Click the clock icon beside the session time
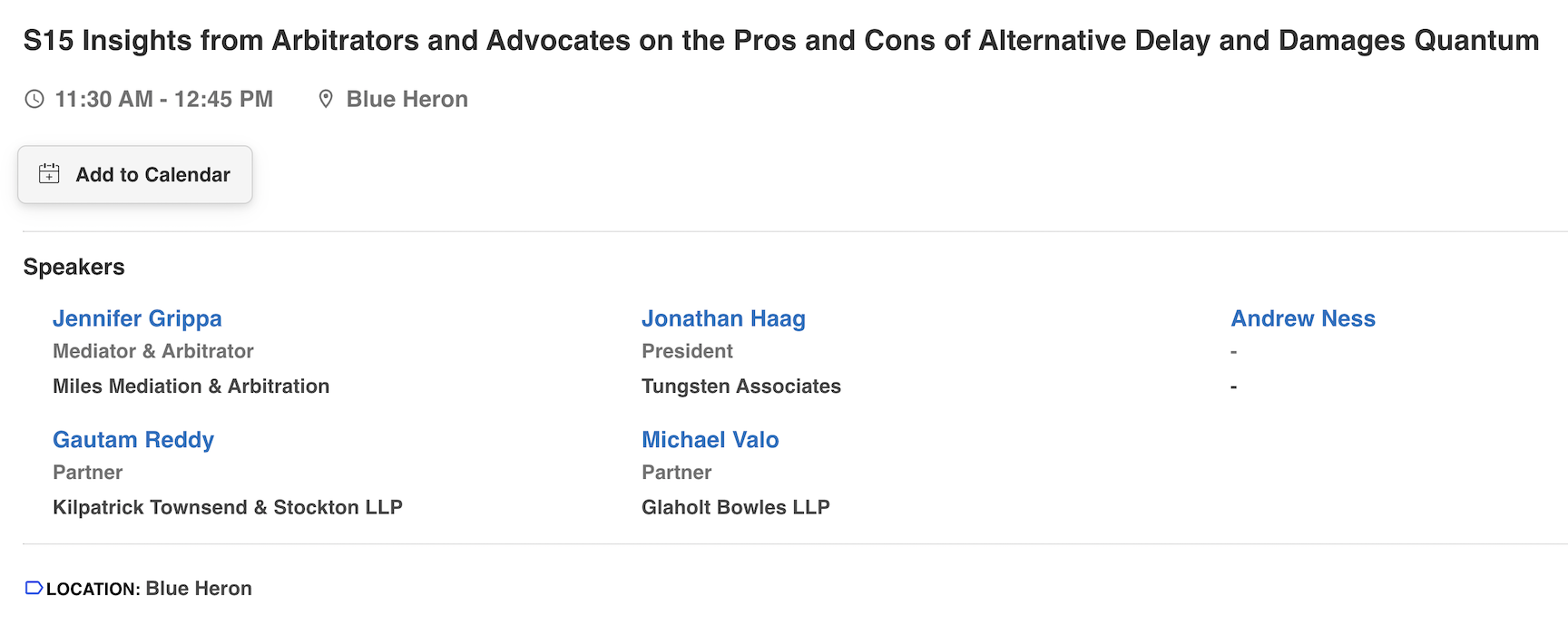Screen dimensions: 1568x625 (34, 99)
